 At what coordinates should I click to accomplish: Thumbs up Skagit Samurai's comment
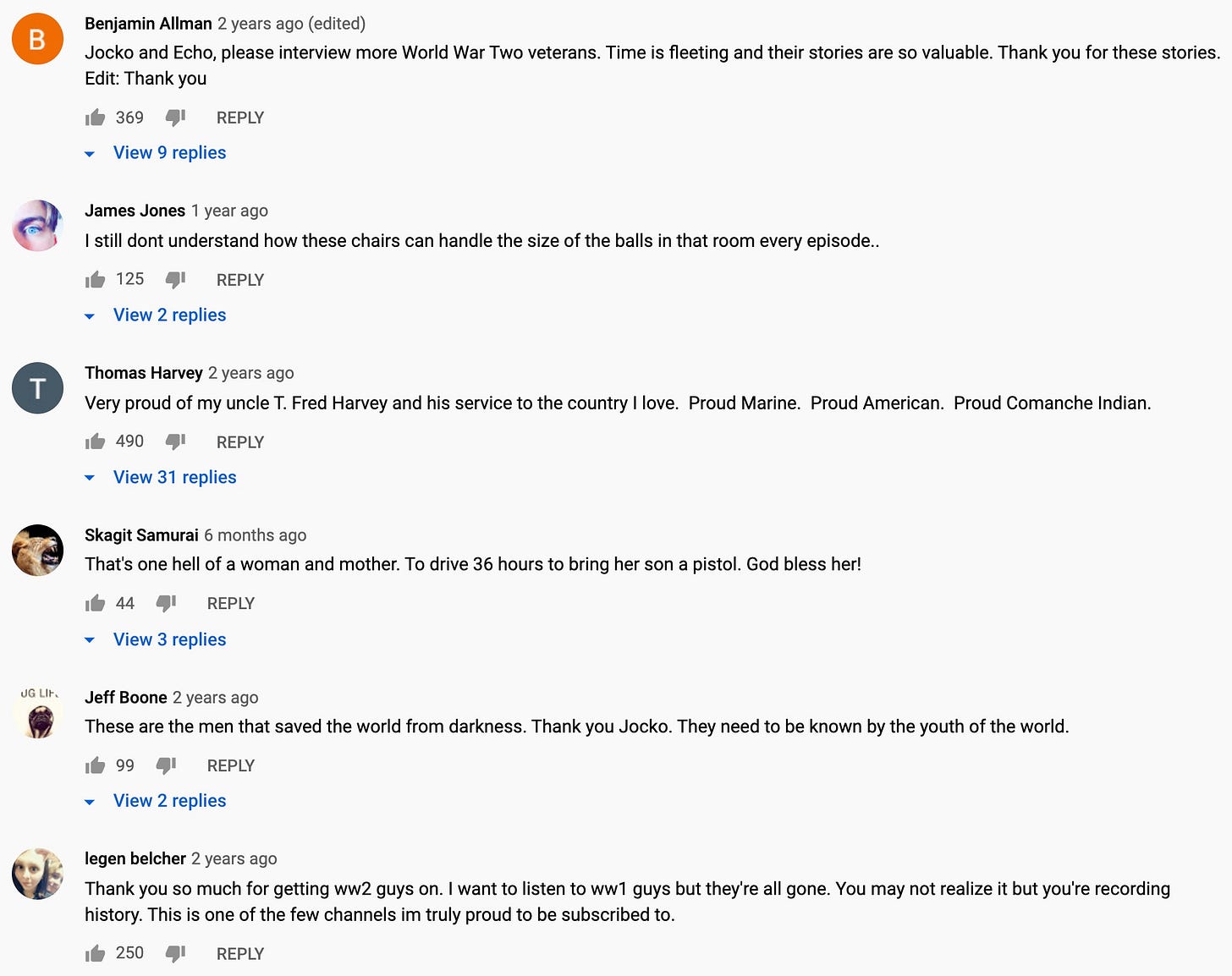tap(95, 603)
